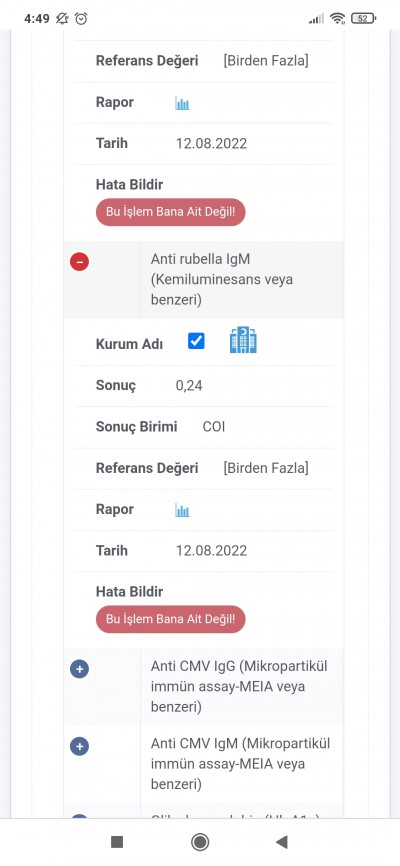Tap the hospital building icon next to Kurum Adı
The image size is (400, 866).
[x=243, y=340]
